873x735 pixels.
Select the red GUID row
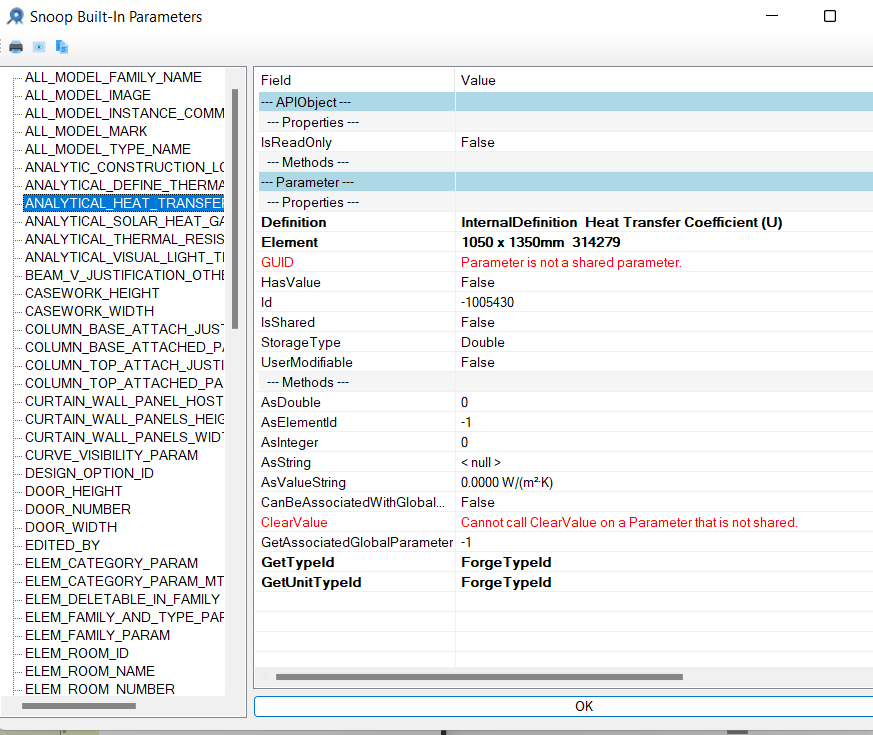(566, 262)
